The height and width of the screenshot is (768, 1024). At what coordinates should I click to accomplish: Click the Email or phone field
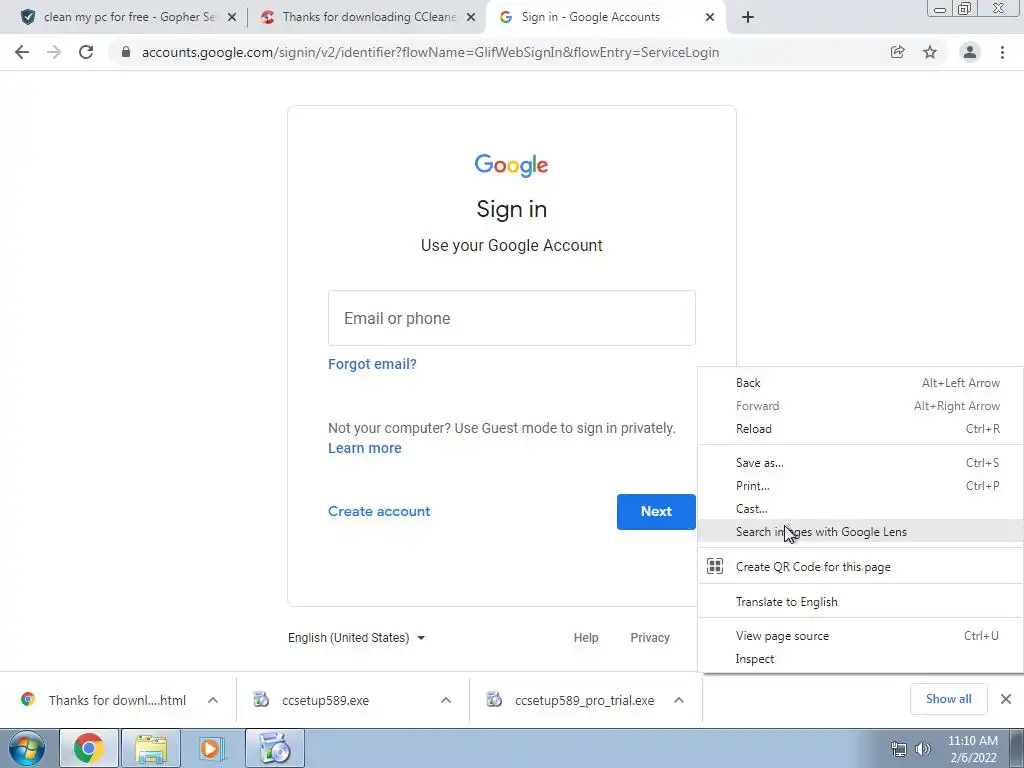[512, 318]
